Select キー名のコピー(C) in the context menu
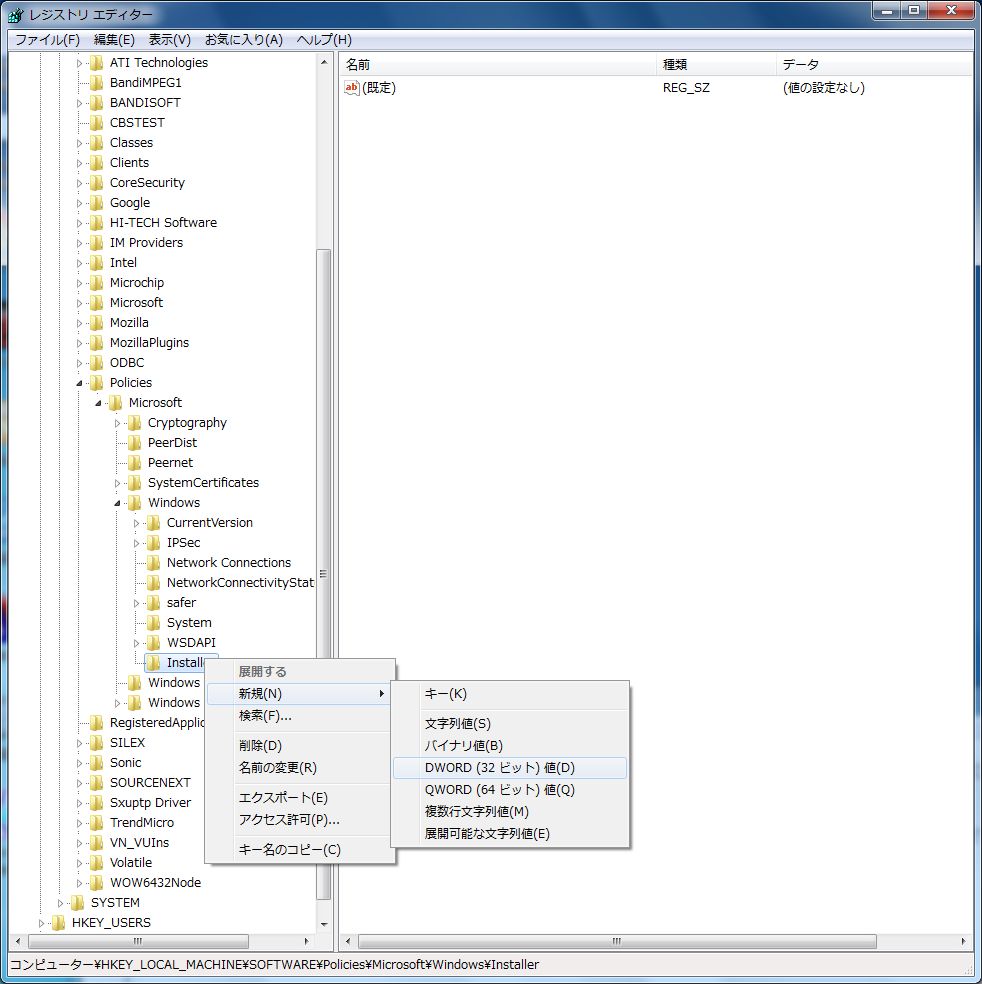The image size is (982, 984). (x=299, y=850)
